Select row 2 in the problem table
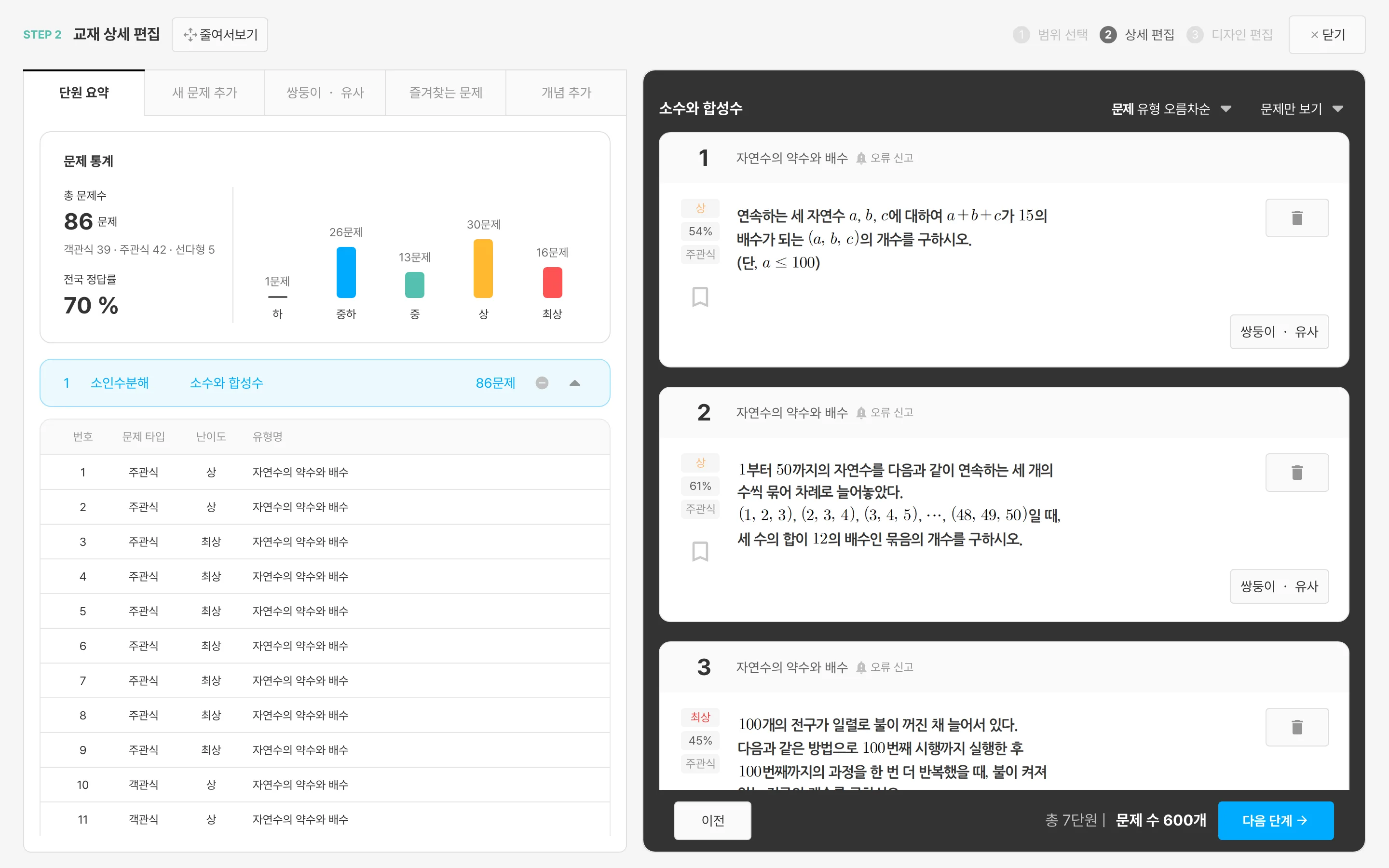 click(x=325, y=507)
